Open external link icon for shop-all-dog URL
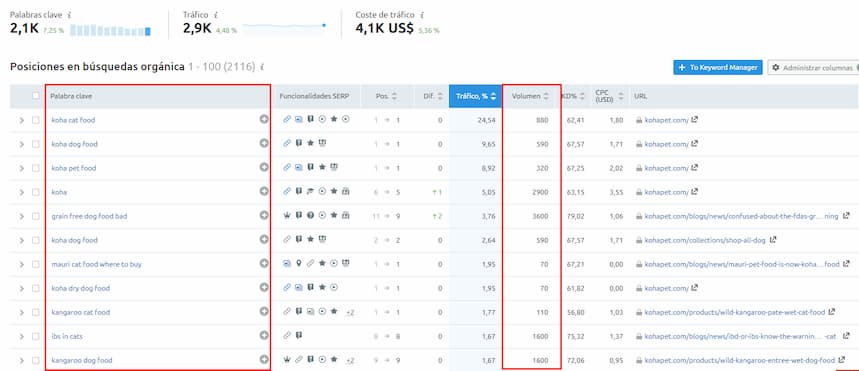 [773, 240]
